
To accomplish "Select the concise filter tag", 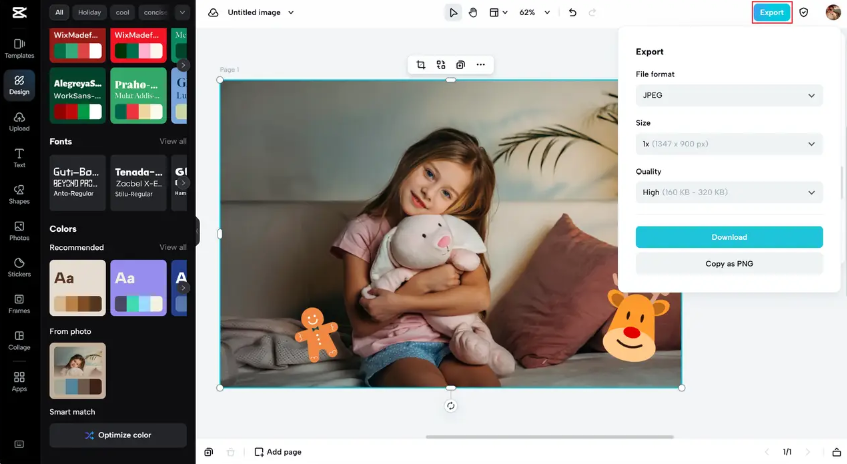I will click(x=155, y=12).
